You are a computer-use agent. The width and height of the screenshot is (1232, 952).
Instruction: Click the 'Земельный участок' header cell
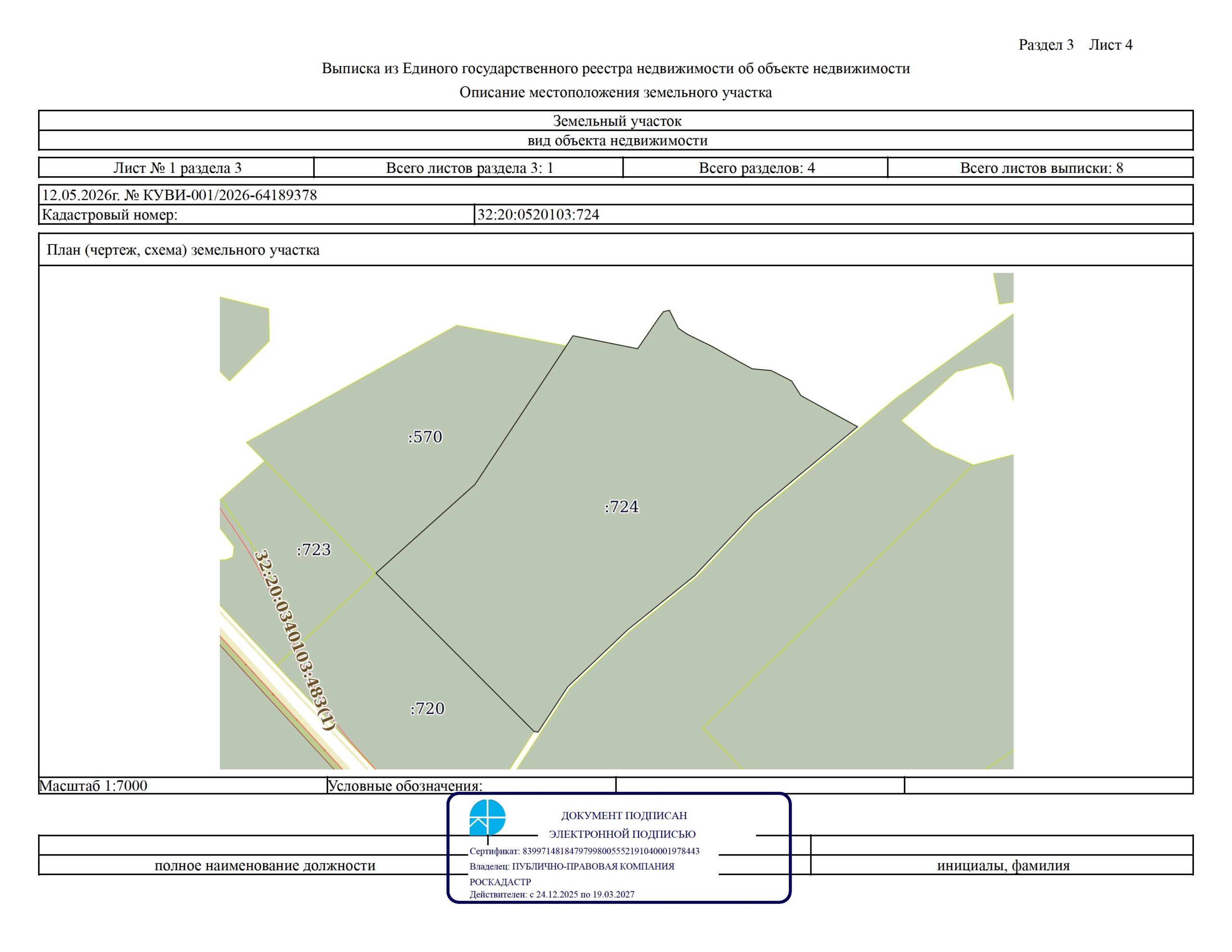pos(616,121)
